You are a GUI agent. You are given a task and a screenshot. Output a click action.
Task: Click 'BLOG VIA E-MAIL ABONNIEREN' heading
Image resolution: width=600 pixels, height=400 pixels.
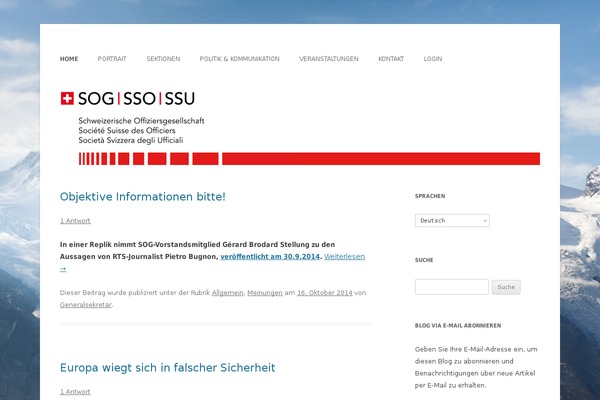pyautogui.click(x=458, y=325)
